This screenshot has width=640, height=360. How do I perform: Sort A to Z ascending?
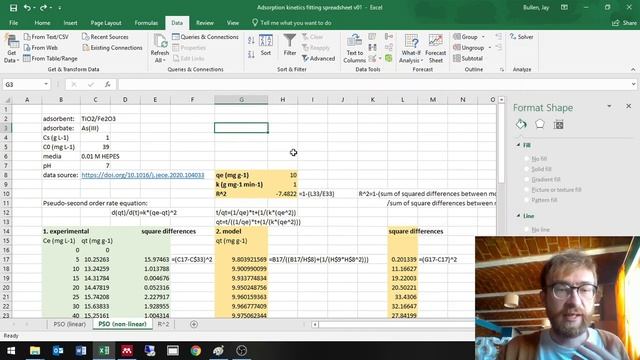(251, 40)
